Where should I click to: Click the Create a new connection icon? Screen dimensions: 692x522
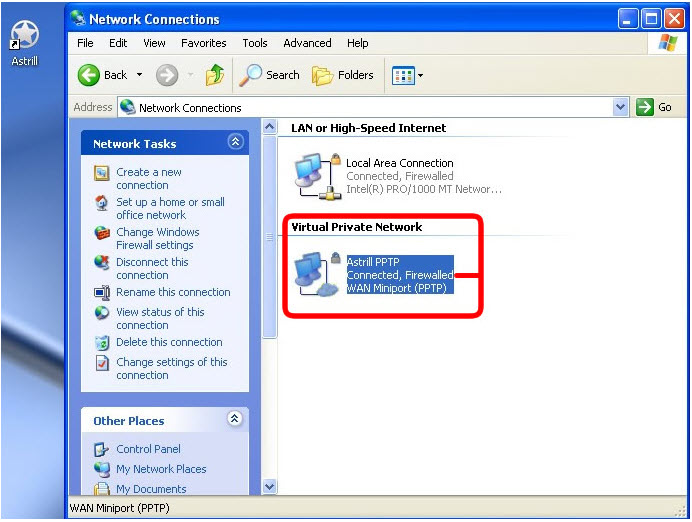(x=102, y=173)
